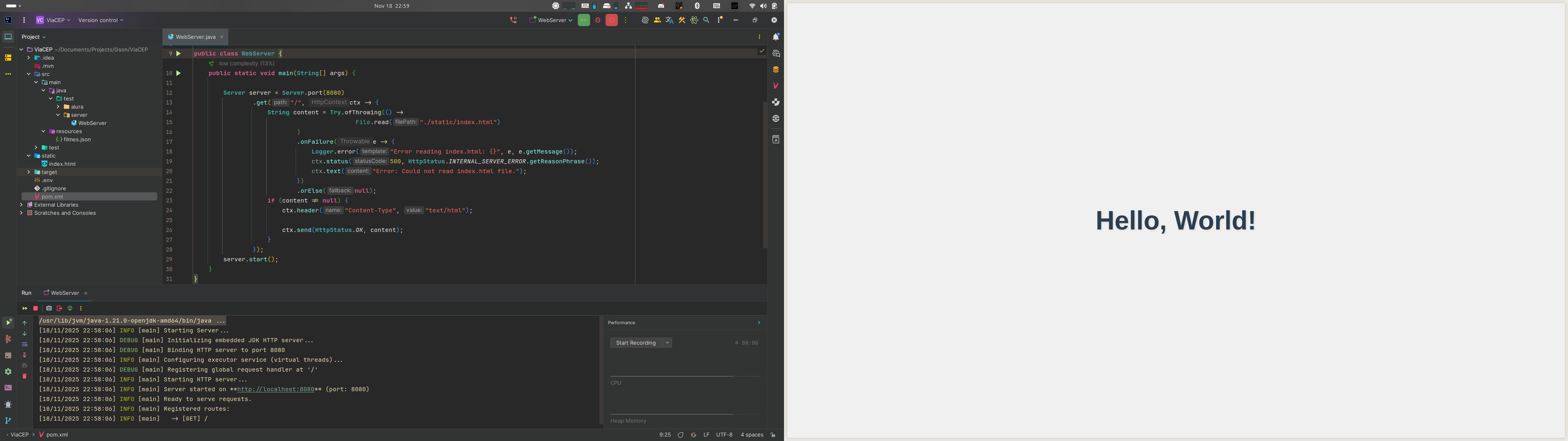This screenshot has height=441, width=1568.
Task: Collapse the src folder
Action: (x=29, y=73)
